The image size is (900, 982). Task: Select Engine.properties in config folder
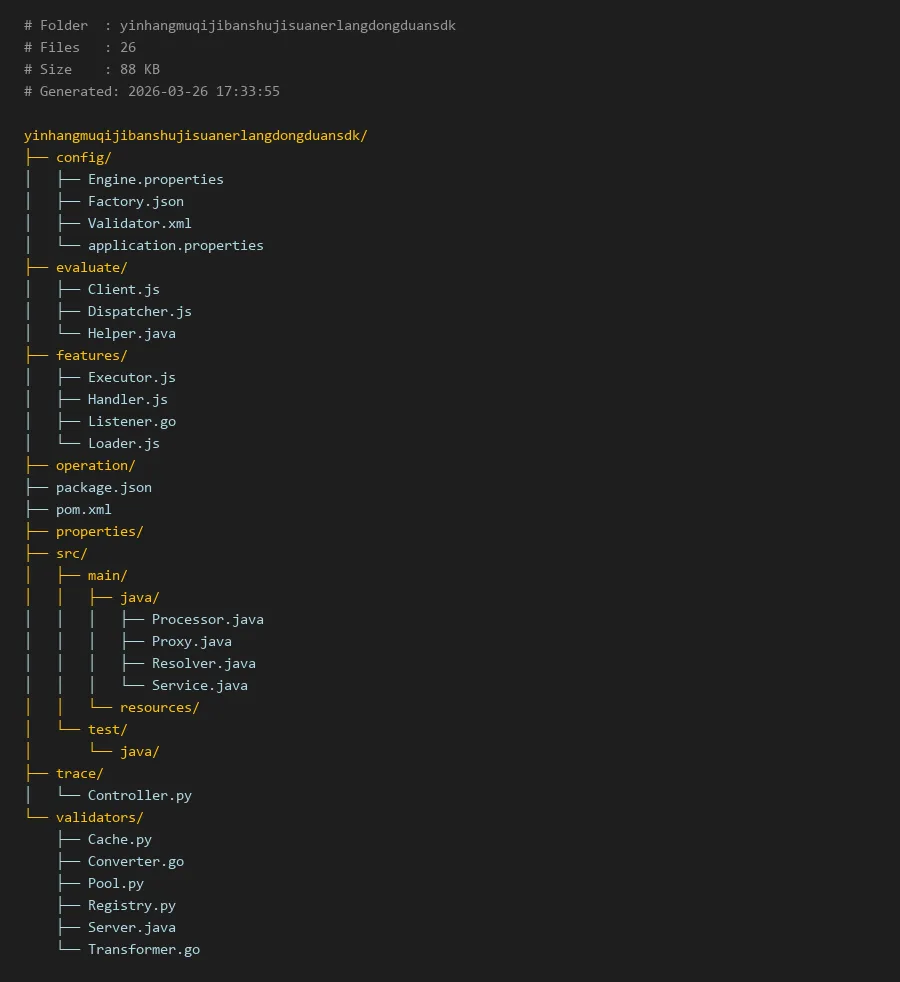(155, 179)
